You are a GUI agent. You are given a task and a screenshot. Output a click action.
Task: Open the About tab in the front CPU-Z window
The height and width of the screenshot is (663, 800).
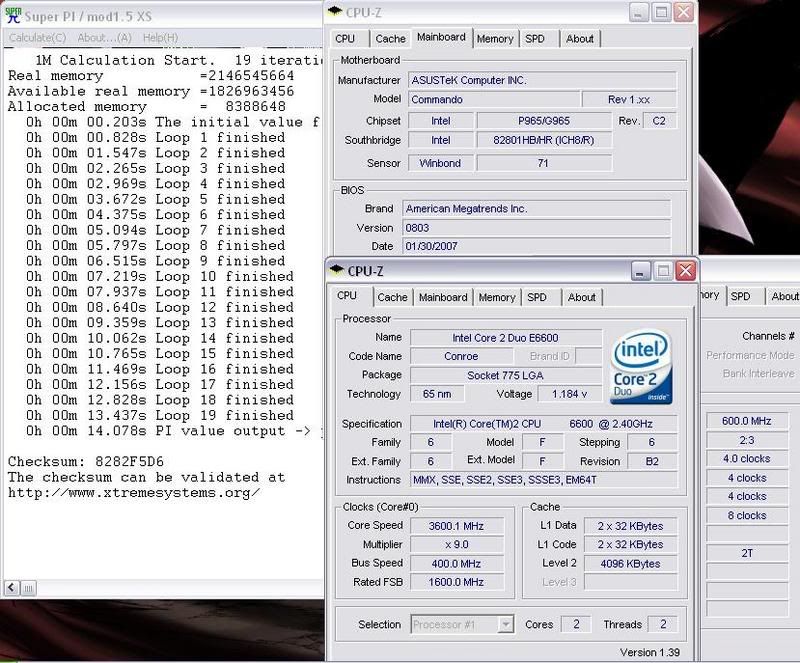tap(582, 298)
